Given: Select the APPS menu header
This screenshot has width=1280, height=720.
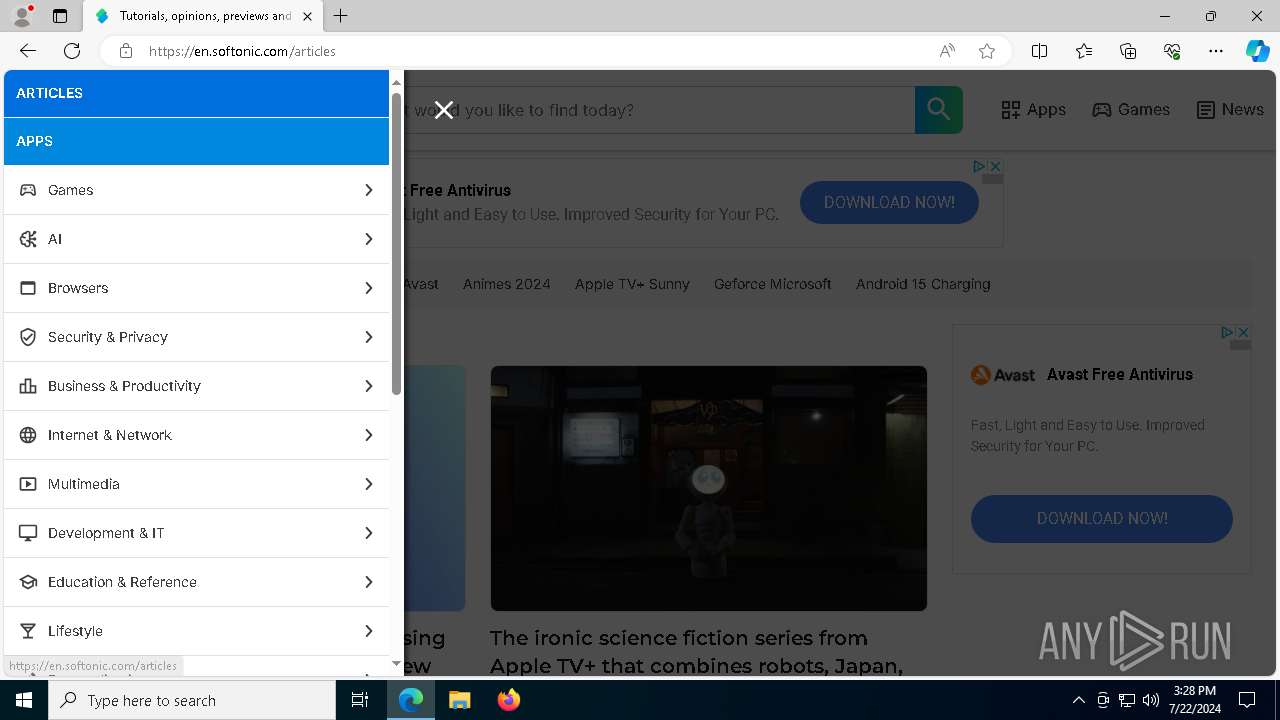Looking at the screenshot, I should (x=196, y=141).
